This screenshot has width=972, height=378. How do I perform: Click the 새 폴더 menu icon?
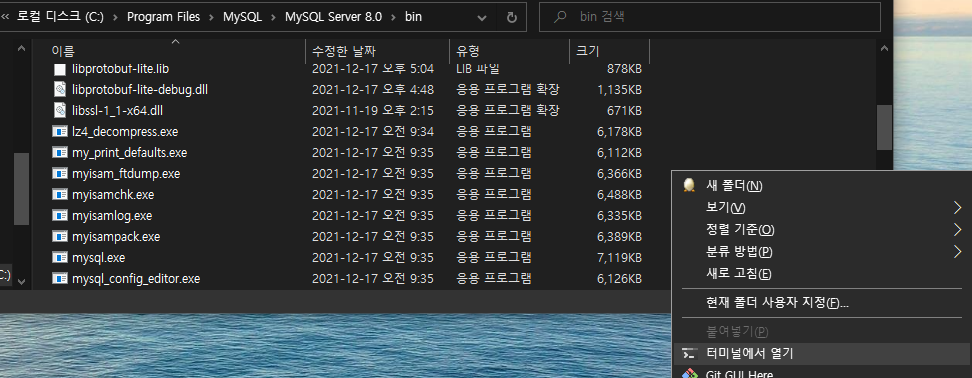(688, 185)
